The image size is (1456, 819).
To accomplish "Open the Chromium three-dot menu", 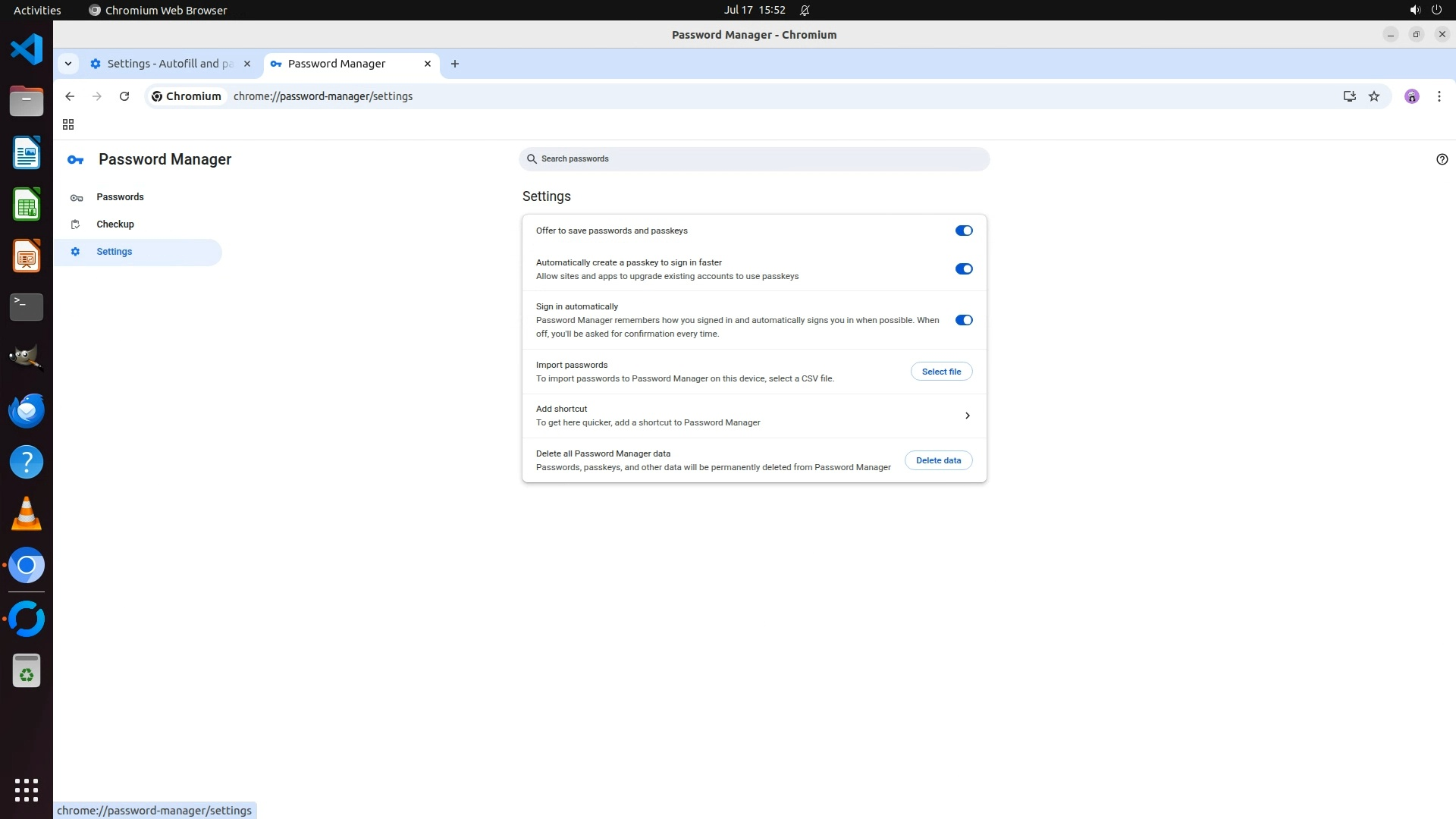I will [1439, 96].
